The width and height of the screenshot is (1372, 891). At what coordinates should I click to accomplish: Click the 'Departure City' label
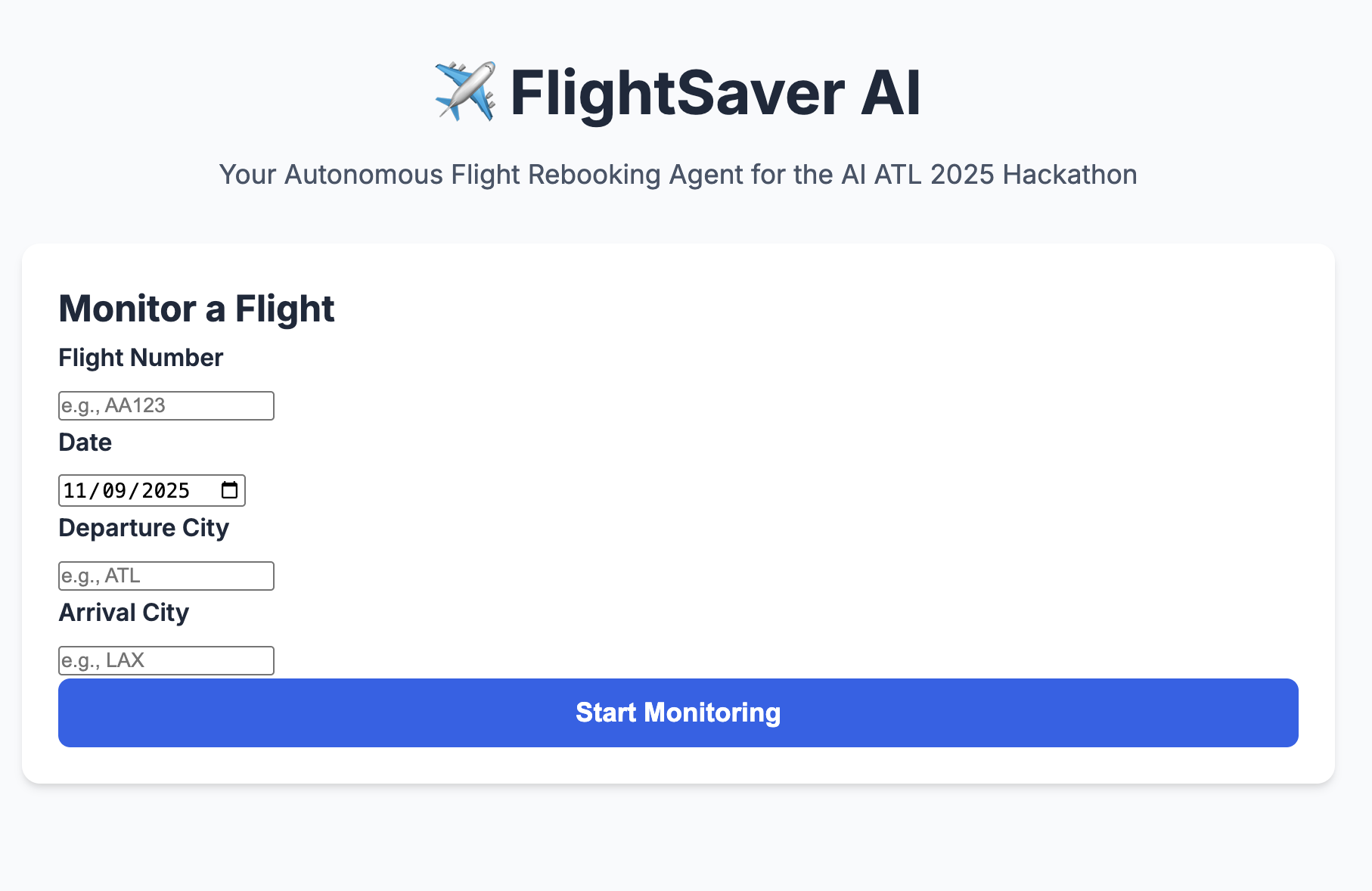click(x=144, y=528)
